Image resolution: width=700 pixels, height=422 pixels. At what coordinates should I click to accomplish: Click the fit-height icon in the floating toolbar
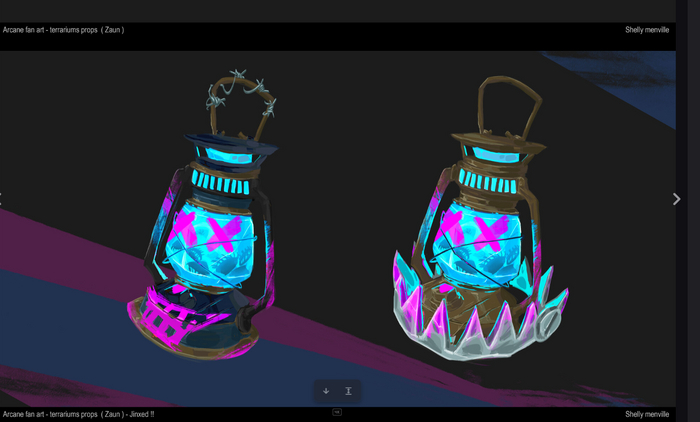[x=349, y=391]
